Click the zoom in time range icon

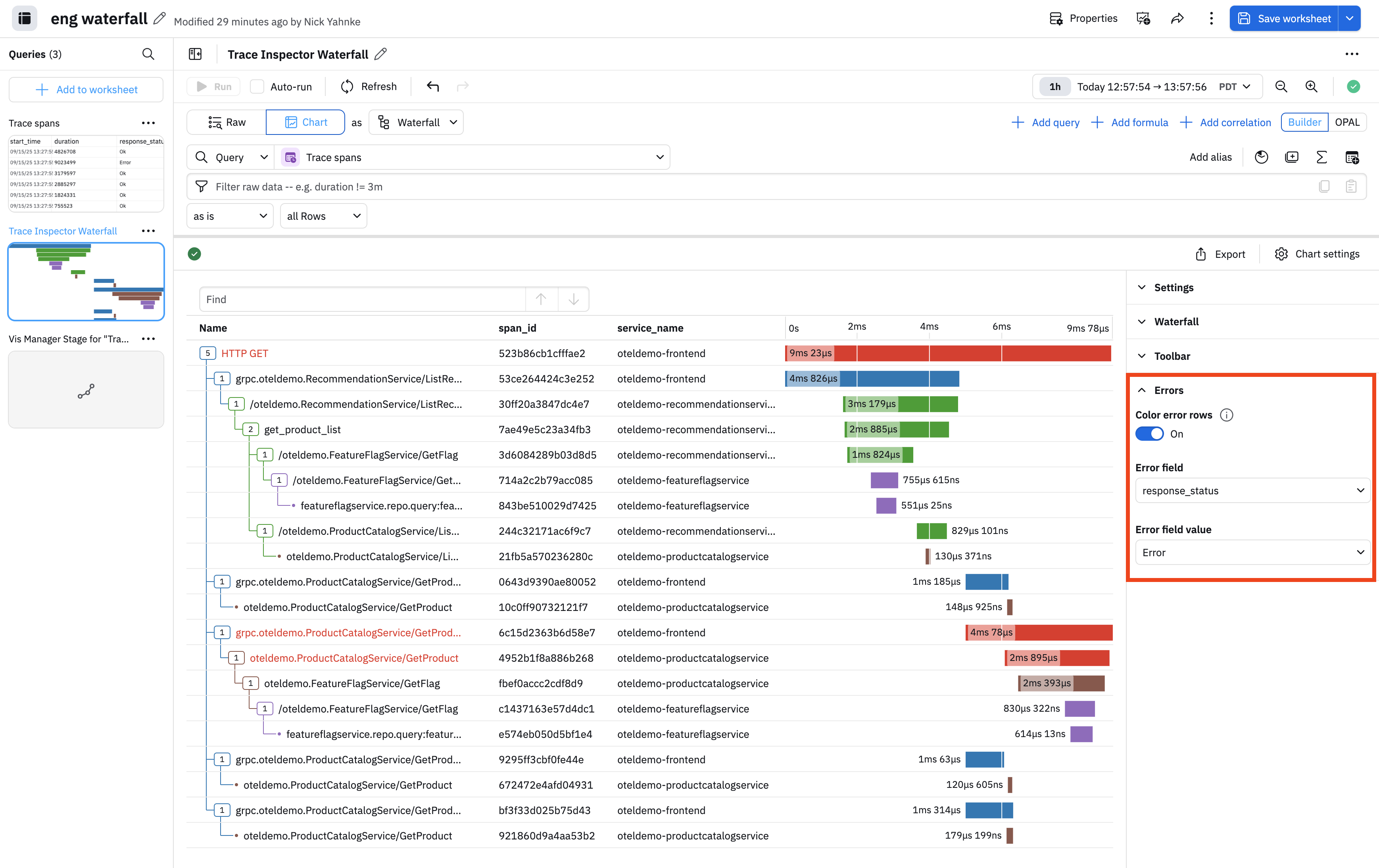click(1311, 86)
